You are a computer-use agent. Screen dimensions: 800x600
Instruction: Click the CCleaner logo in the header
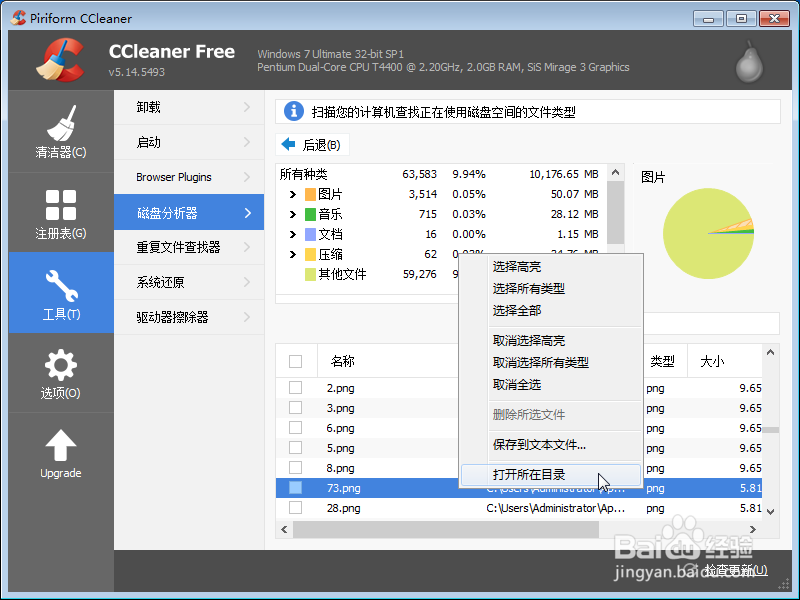point(60,60)
